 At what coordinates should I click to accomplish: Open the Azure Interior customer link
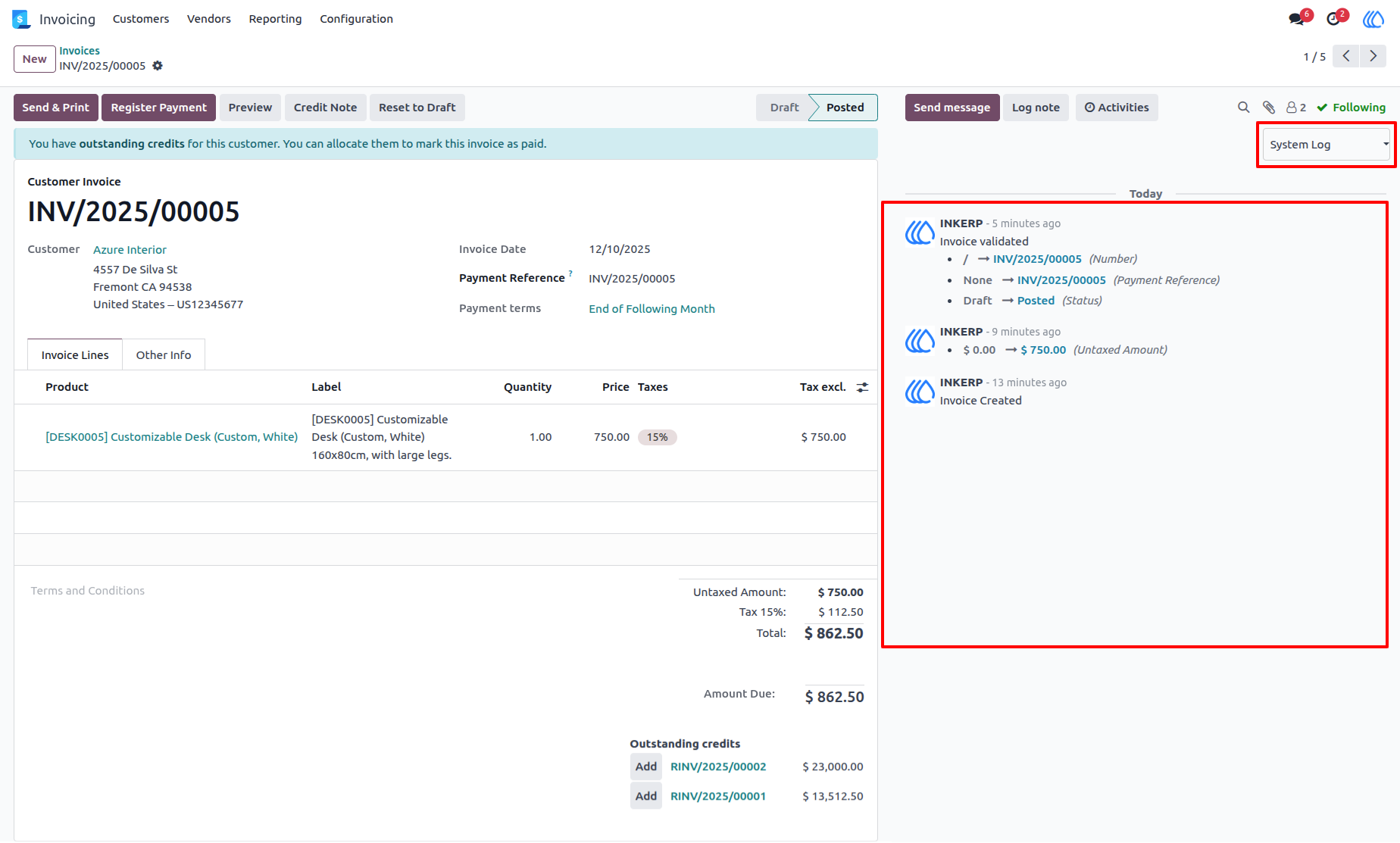click(130, 249)
